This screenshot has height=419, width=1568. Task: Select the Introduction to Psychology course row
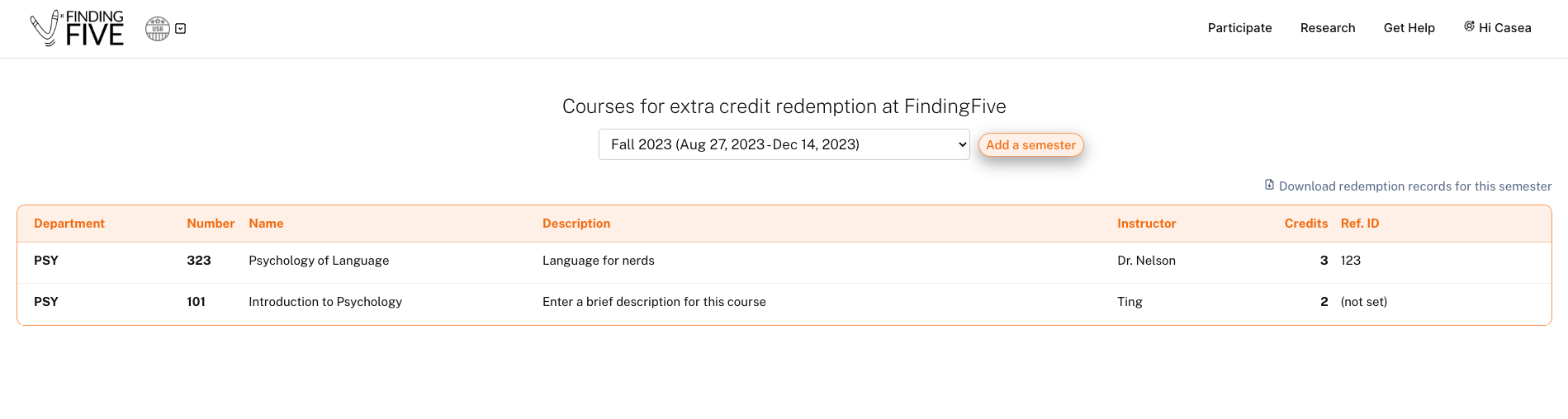coord(325,302)
